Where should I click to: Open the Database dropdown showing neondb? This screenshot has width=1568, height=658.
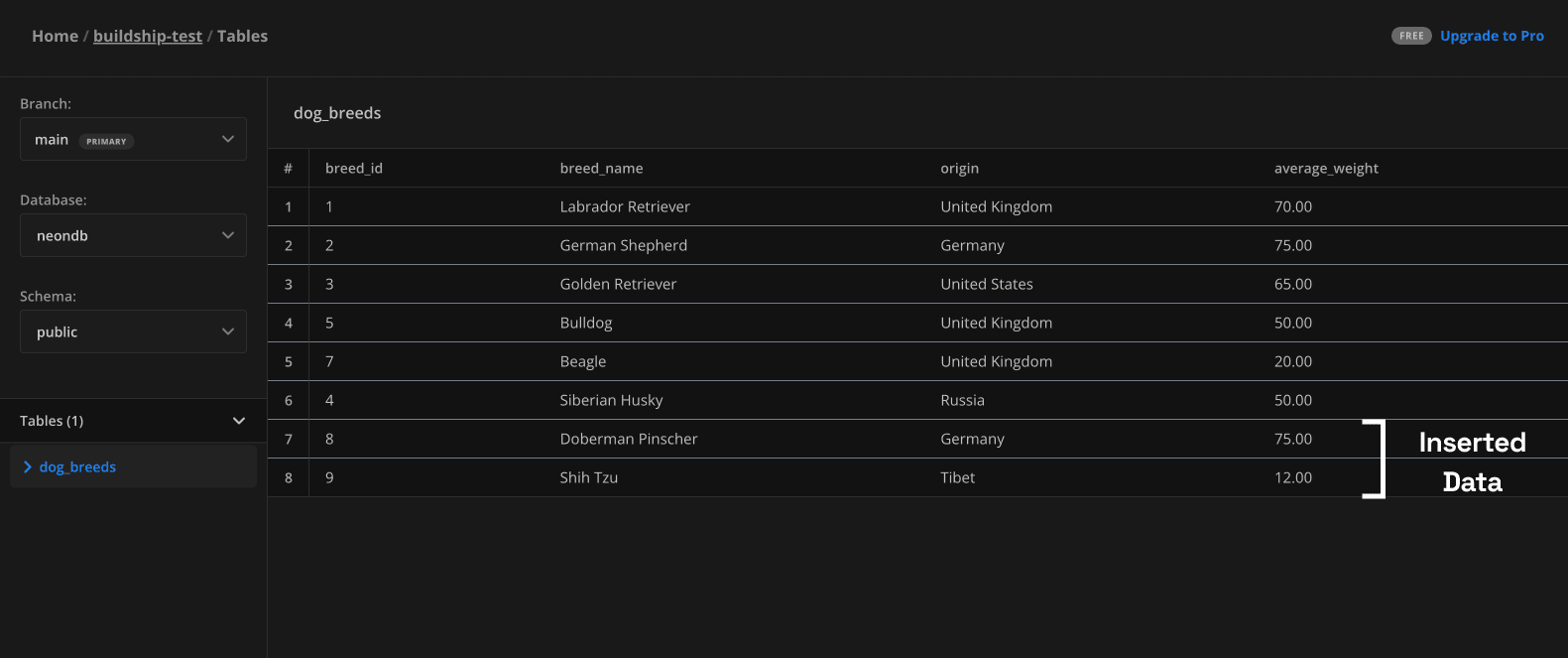[x=133, y=236]
